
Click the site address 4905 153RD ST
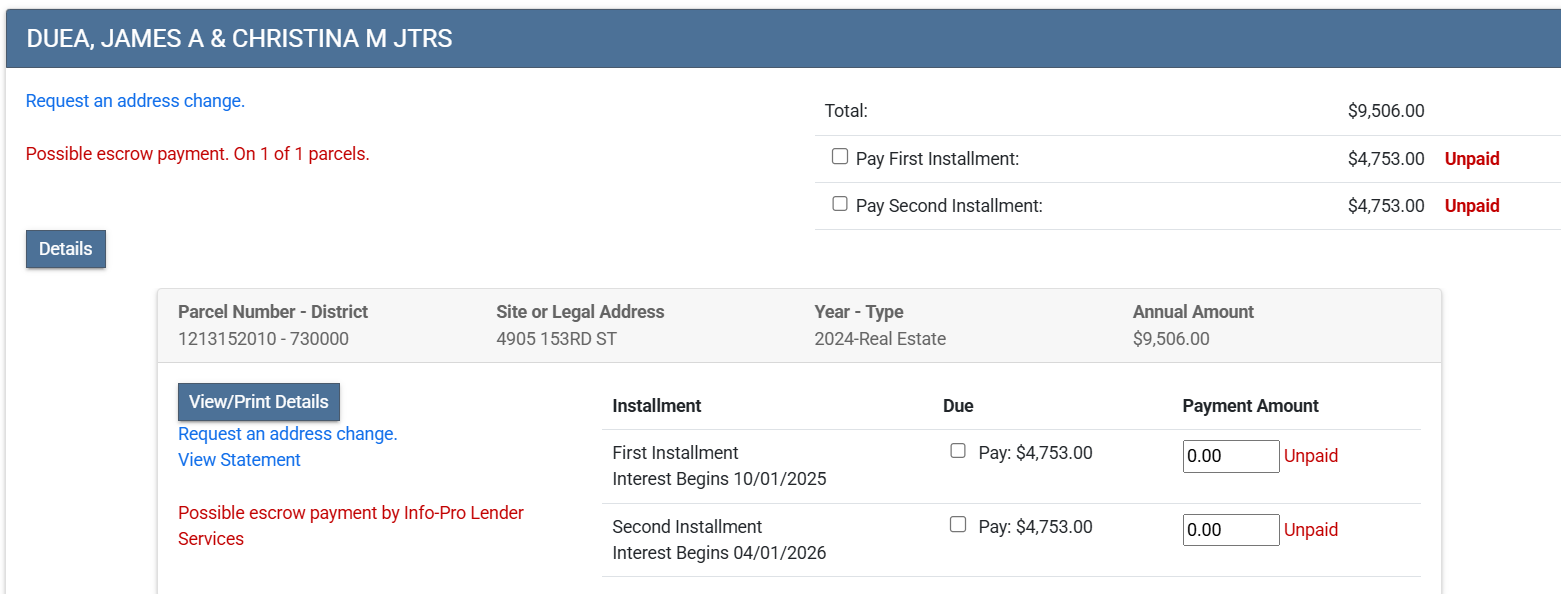(x=556, y=339)
